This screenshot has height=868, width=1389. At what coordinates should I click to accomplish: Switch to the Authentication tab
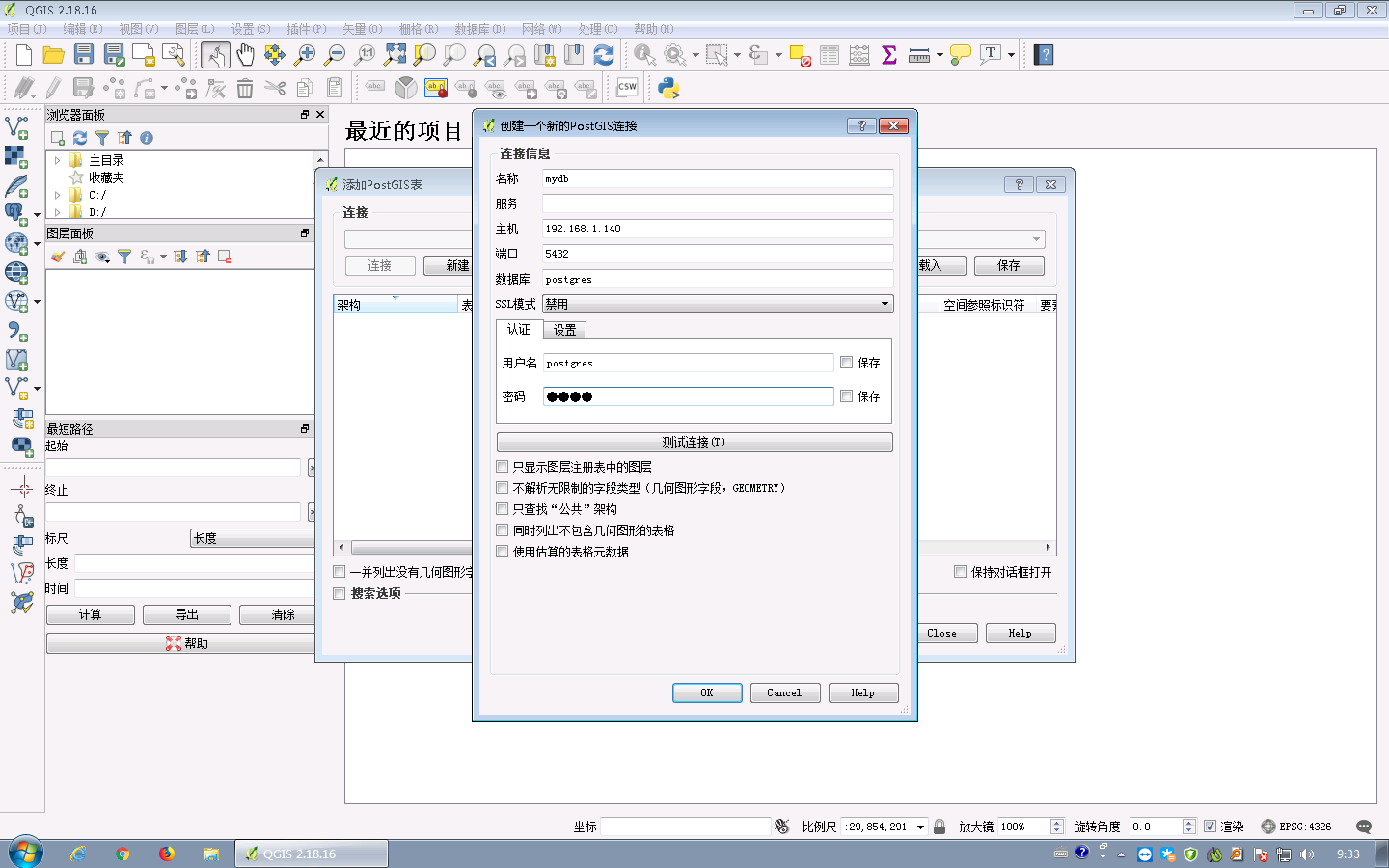[x=519, y=329]
